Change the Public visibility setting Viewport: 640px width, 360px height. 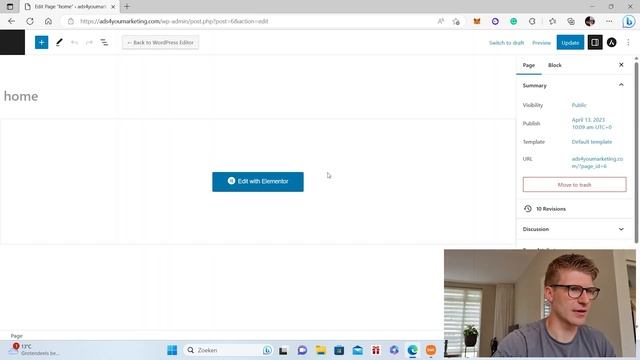[579, 105]
